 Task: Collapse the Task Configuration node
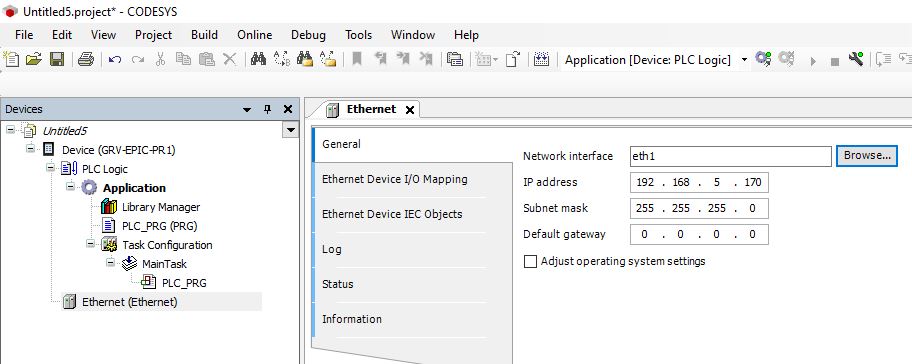click(91, 244)
